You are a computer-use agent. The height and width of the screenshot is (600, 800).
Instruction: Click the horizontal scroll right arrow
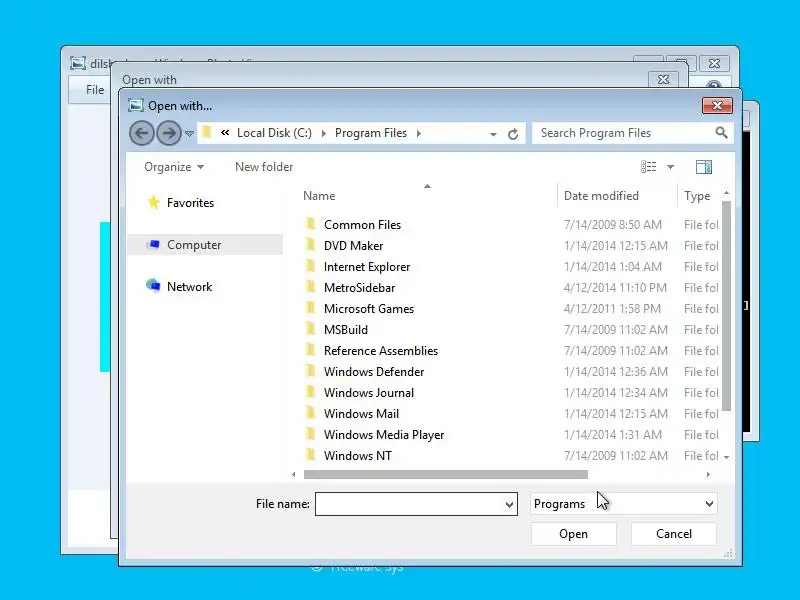(x=708, y=474)
